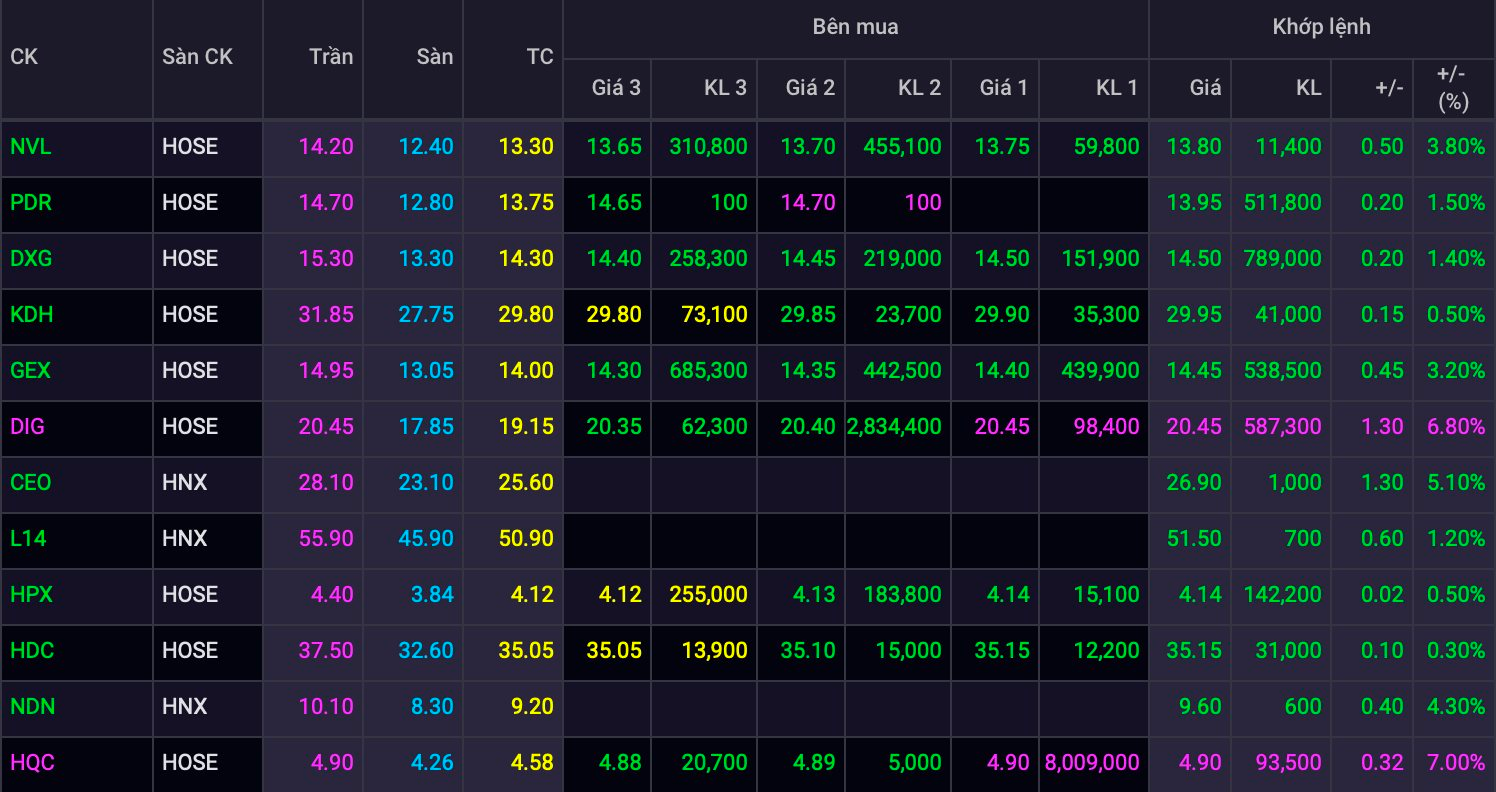Select the Bên mua group header

(856, 27)
